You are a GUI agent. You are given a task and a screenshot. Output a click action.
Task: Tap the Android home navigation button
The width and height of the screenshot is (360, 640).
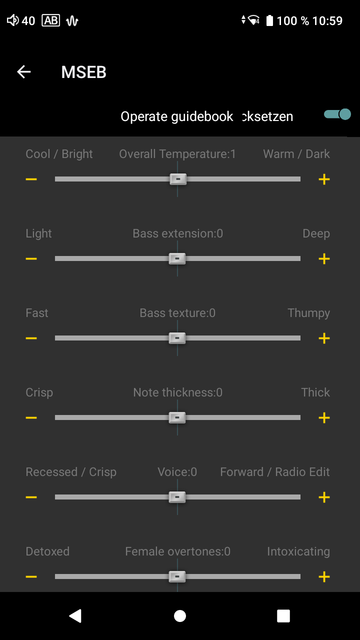pos(180,616)
